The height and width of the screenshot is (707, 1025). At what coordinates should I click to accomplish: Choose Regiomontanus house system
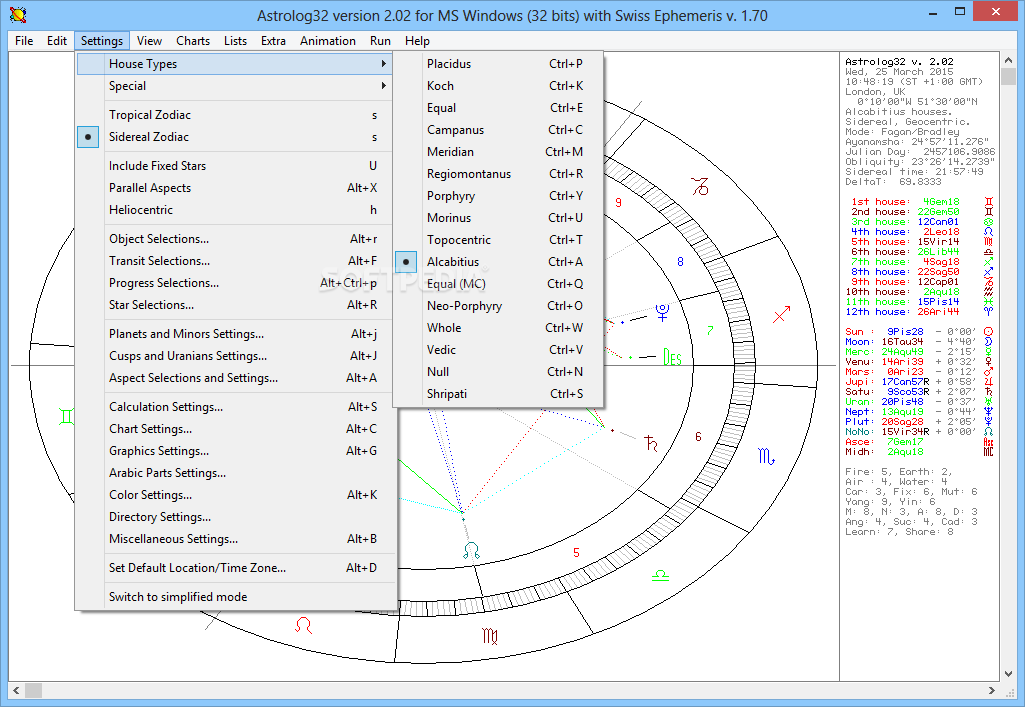tap(498, 174)
